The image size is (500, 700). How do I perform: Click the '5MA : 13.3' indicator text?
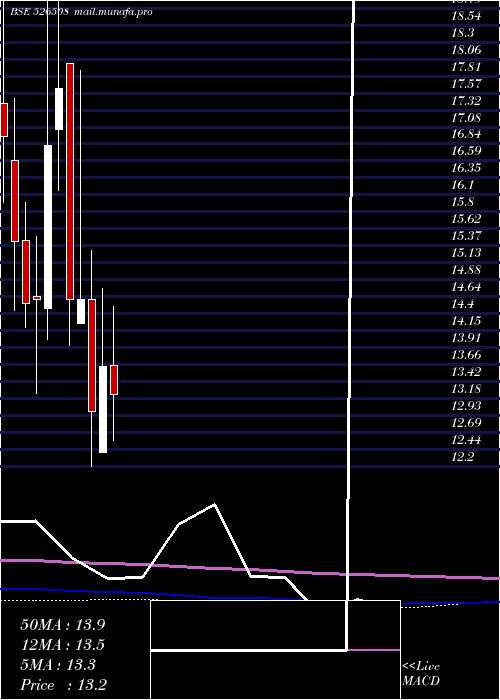click(58, 665)
